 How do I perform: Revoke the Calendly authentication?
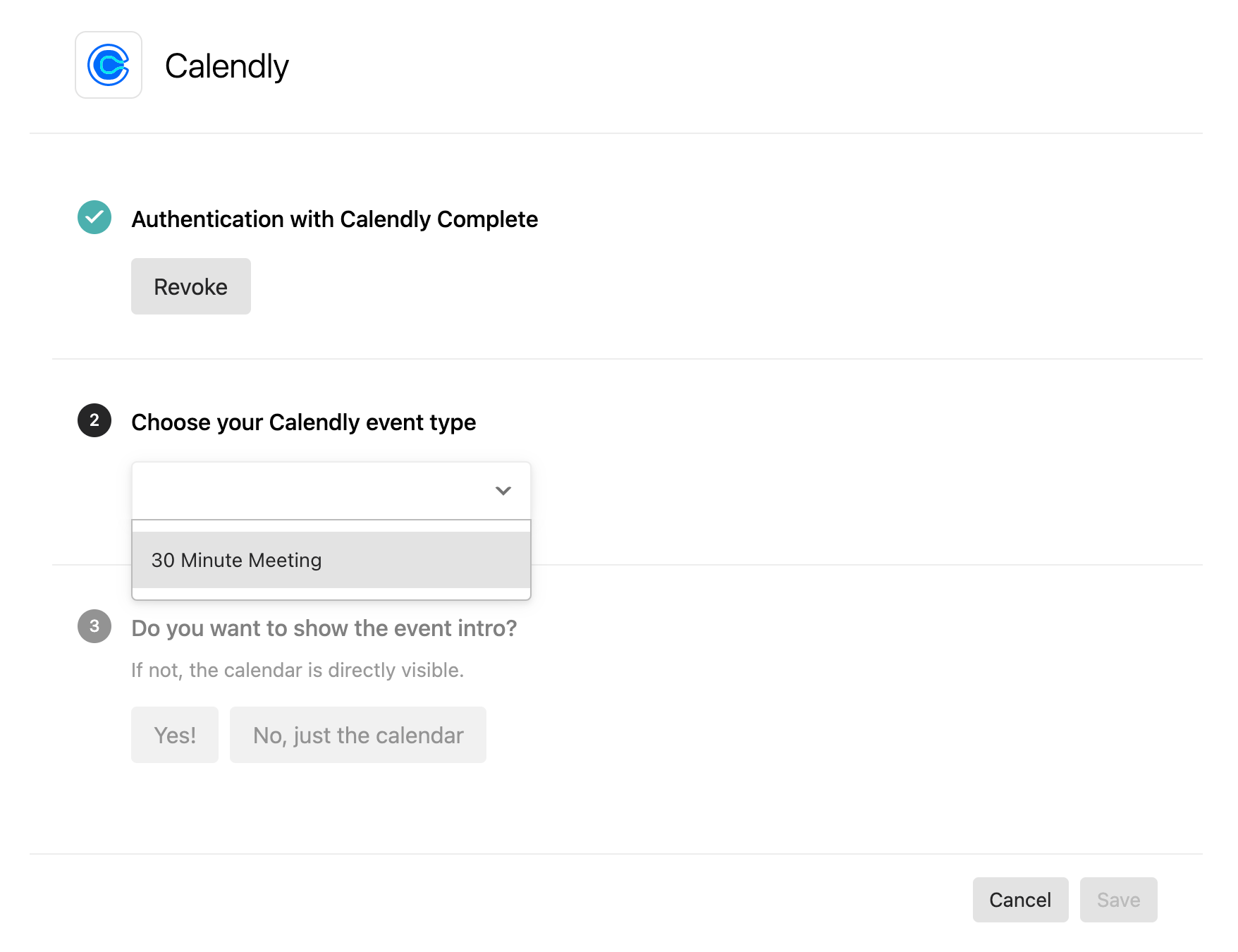point(191,286)
